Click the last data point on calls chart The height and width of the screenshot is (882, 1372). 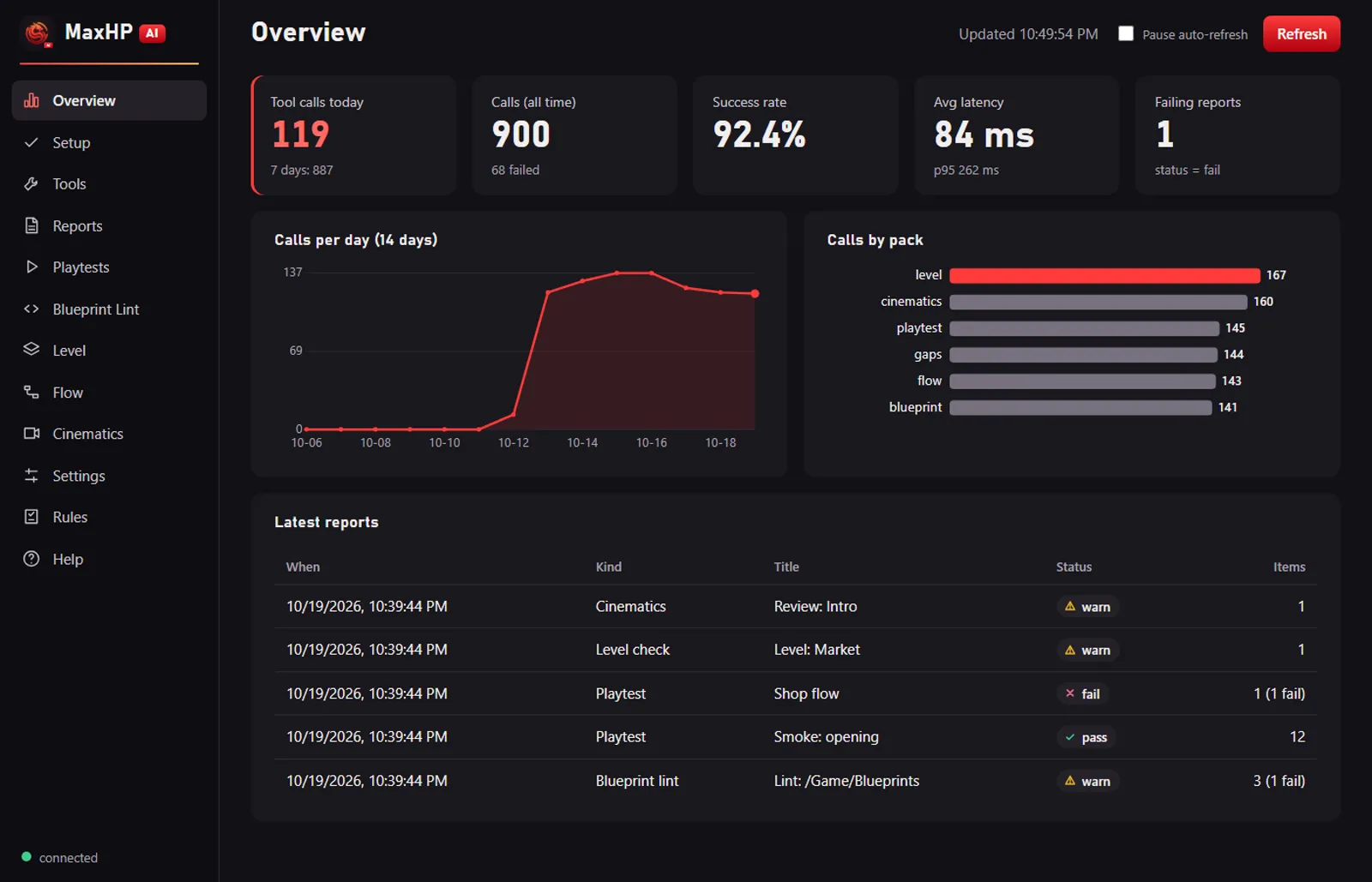(755, 294)
